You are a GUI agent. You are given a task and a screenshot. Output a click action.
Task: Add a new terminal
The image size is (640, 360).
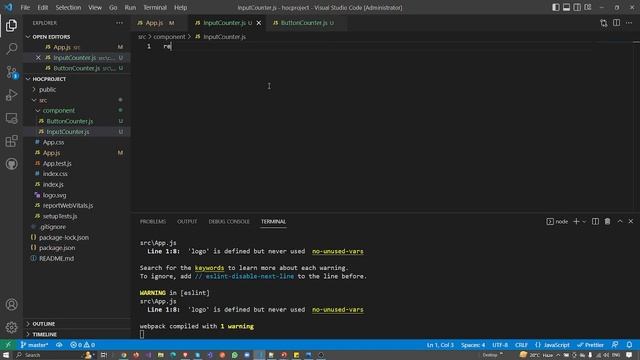pyautogui.click(x=576, y=221)
